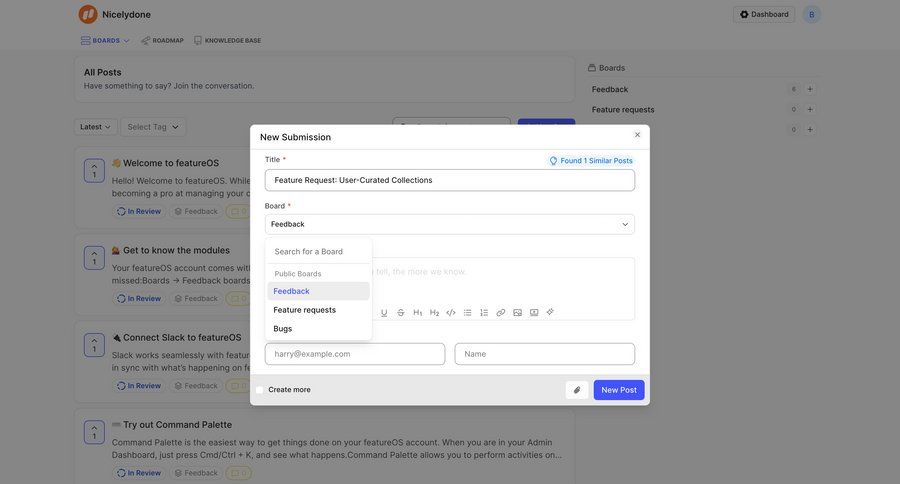
Task: Apply strikethrough formatting in the editor
Action: coord(401,312)
